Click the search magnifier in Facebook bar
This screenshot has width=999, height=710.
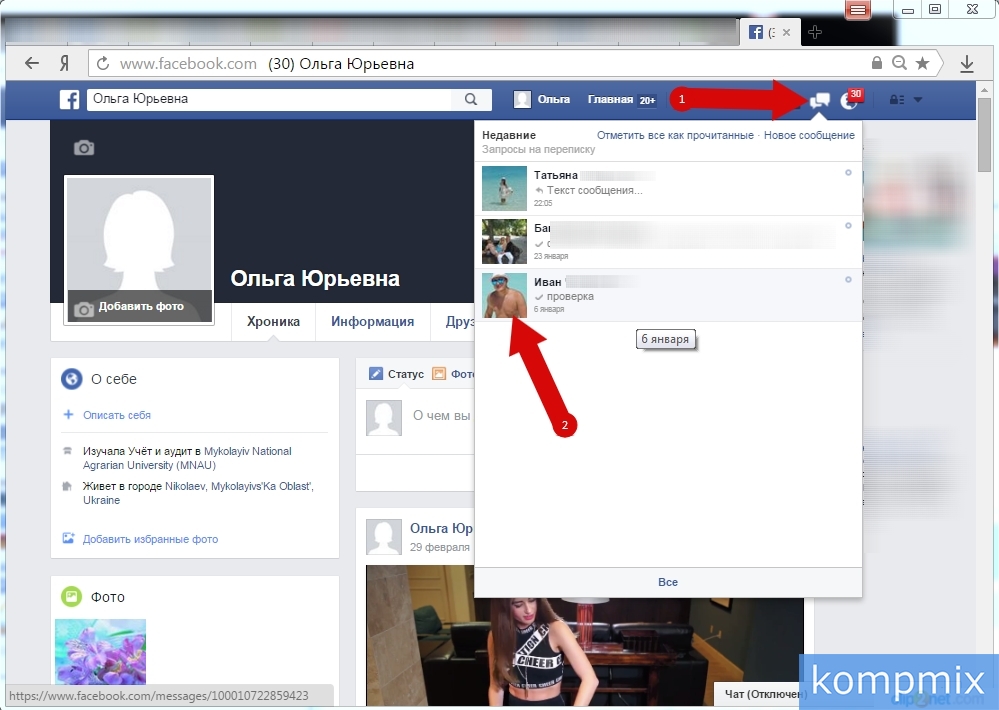(471, 99)
